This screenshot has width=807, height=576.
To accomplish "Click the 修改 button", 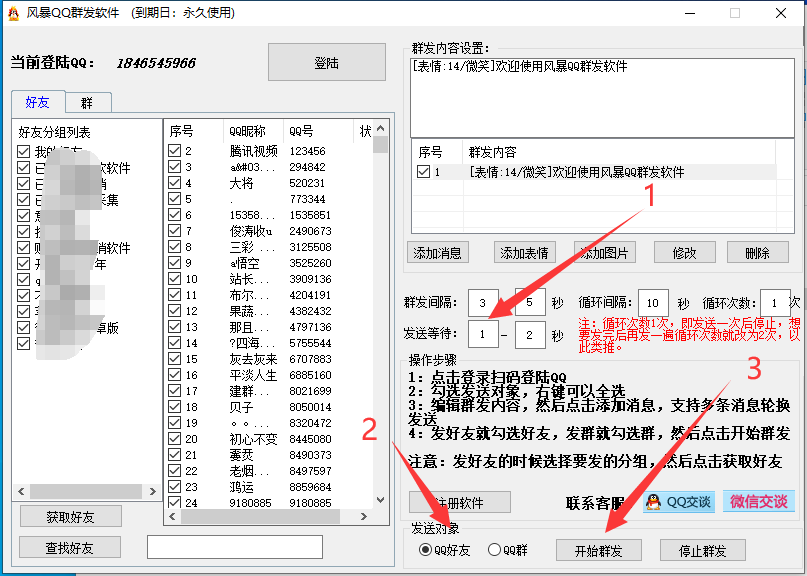I will coord(685,253).
